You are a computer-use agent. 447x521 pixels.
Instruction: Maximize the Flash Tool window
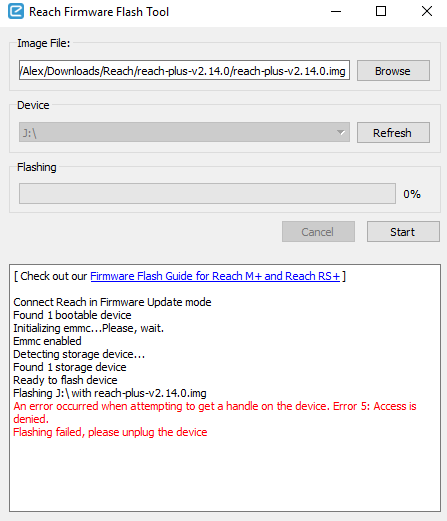(381, 12)
